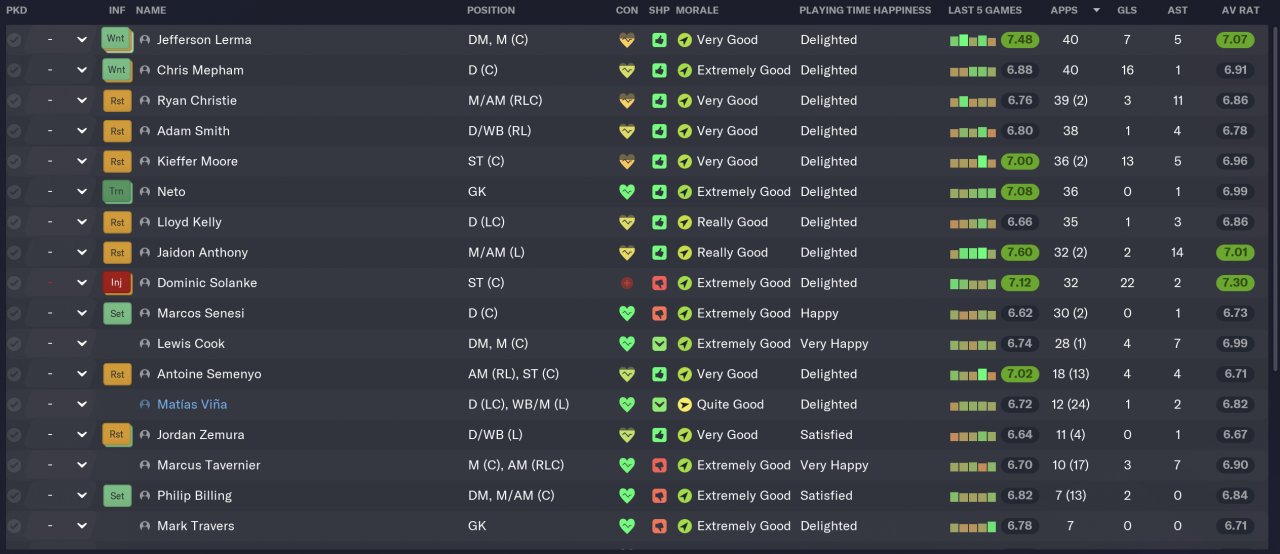Click the Set info badge for Philip Billing

tap(117, 496)
